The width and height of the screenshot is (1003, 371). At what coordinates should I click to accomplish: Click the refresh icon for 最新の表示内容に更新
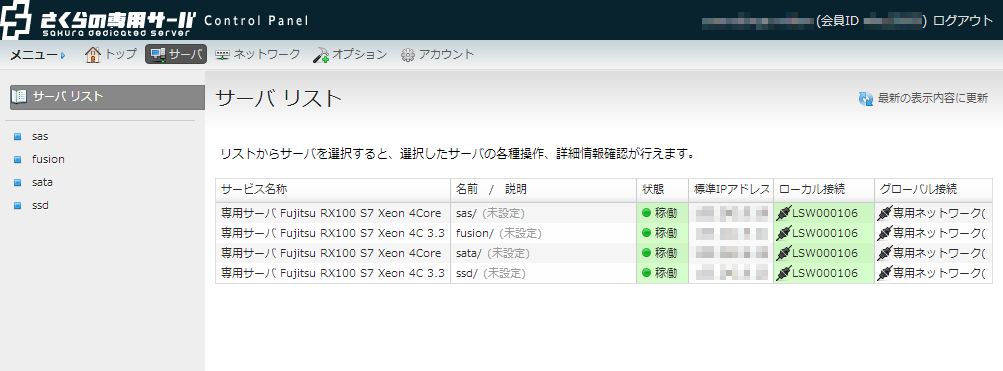[x=865, y=99]
